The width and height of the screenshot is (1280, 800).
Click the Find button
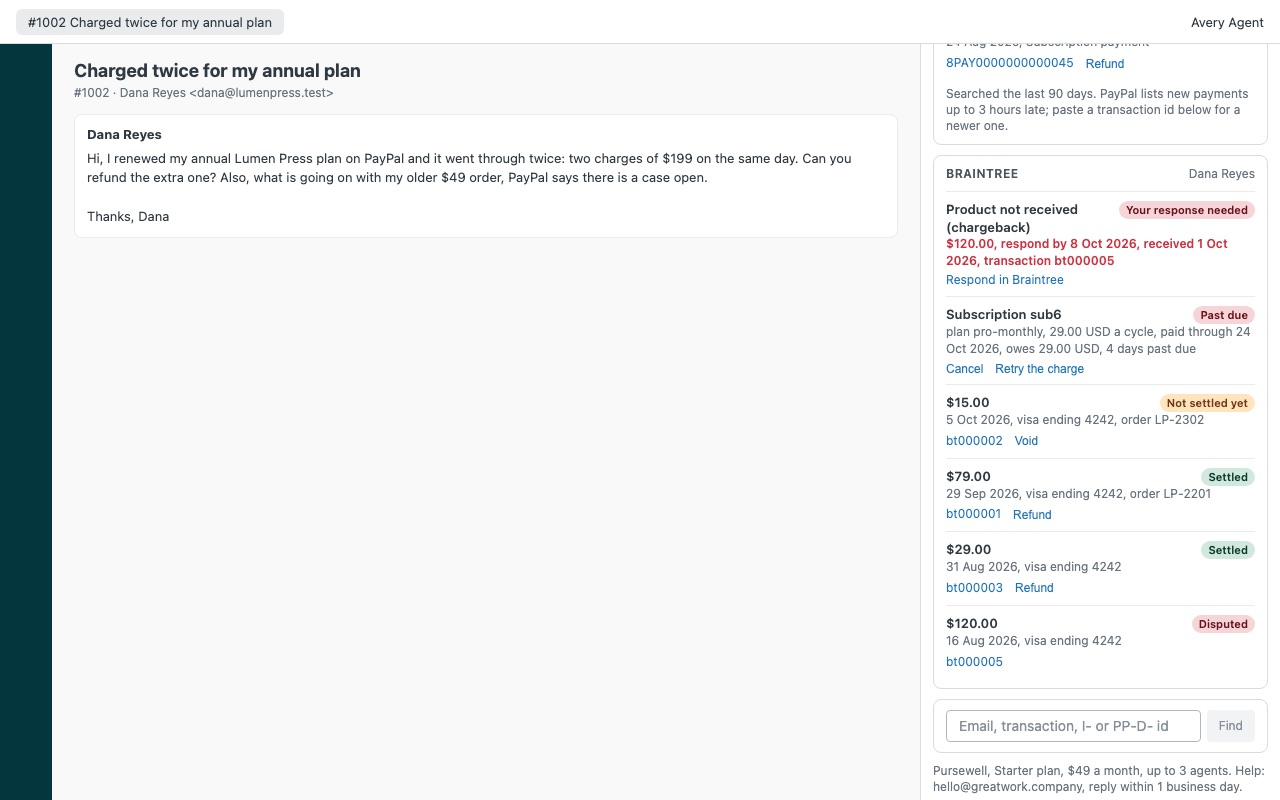click(x=1230, y=726)
